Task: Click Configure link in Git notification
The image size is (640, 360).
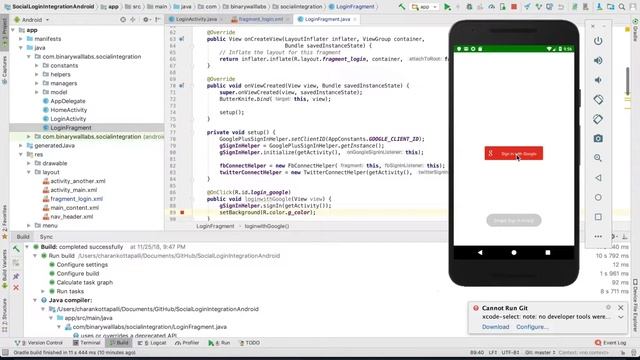Action: (532, 327)
